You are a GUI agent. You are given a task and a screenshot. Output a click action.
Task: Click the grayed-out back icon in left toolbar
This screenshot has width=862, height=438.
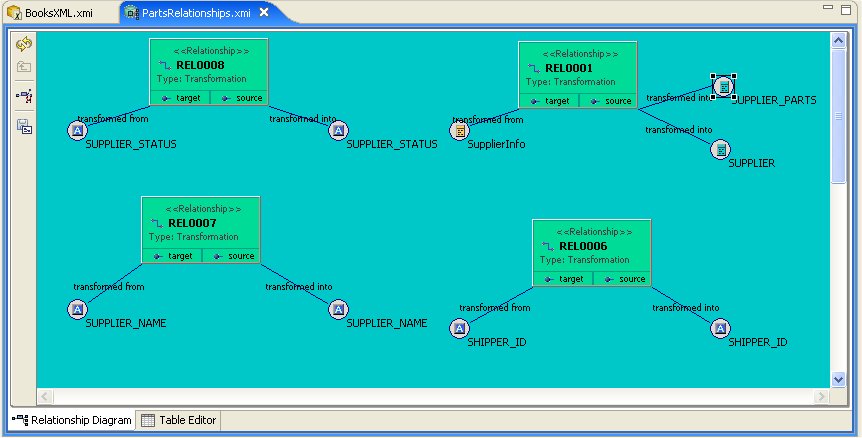24,67
